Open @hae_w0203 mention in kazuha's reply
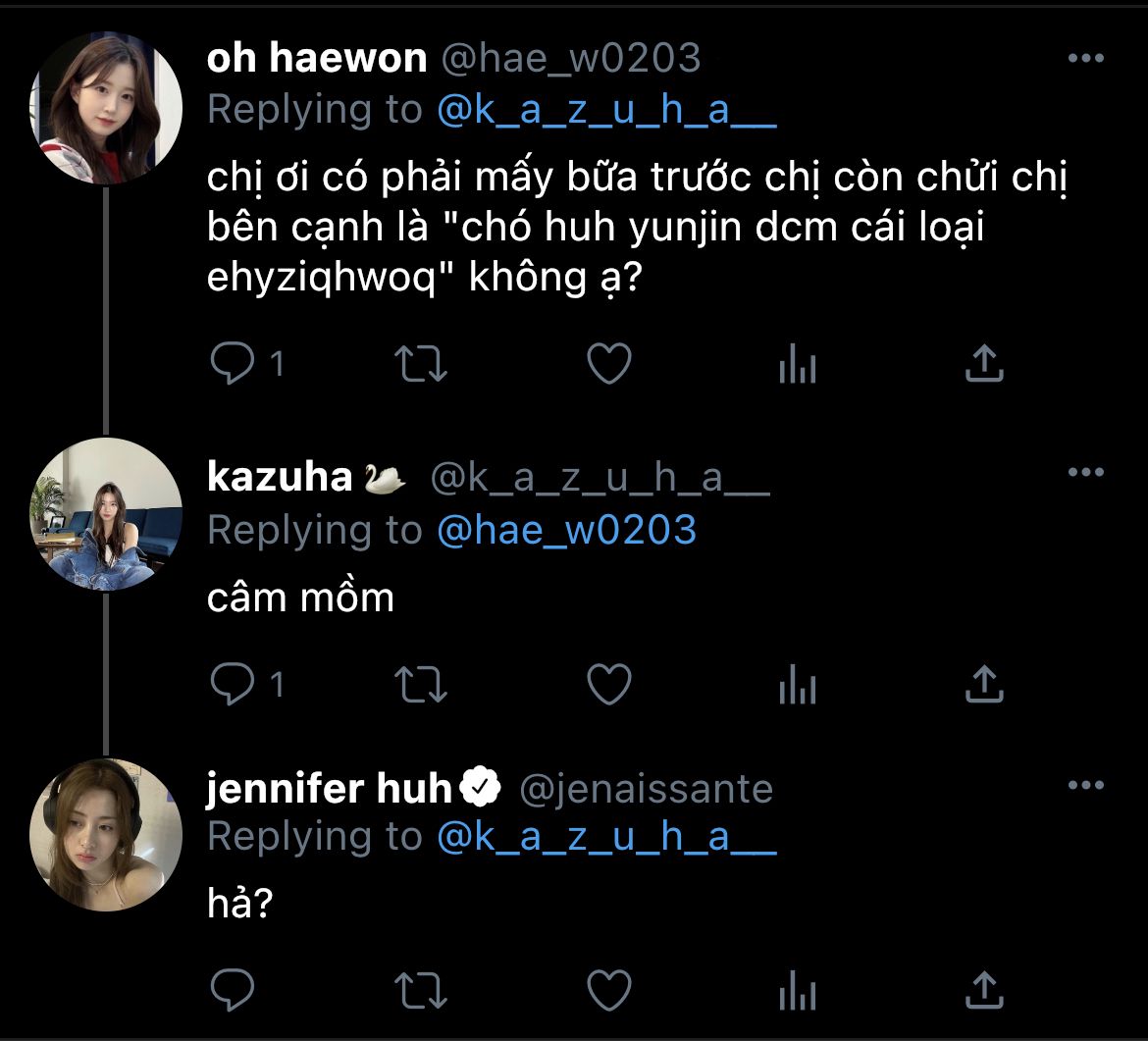The width and height of the screenshot is (1148, 1041). click(566, 531)
